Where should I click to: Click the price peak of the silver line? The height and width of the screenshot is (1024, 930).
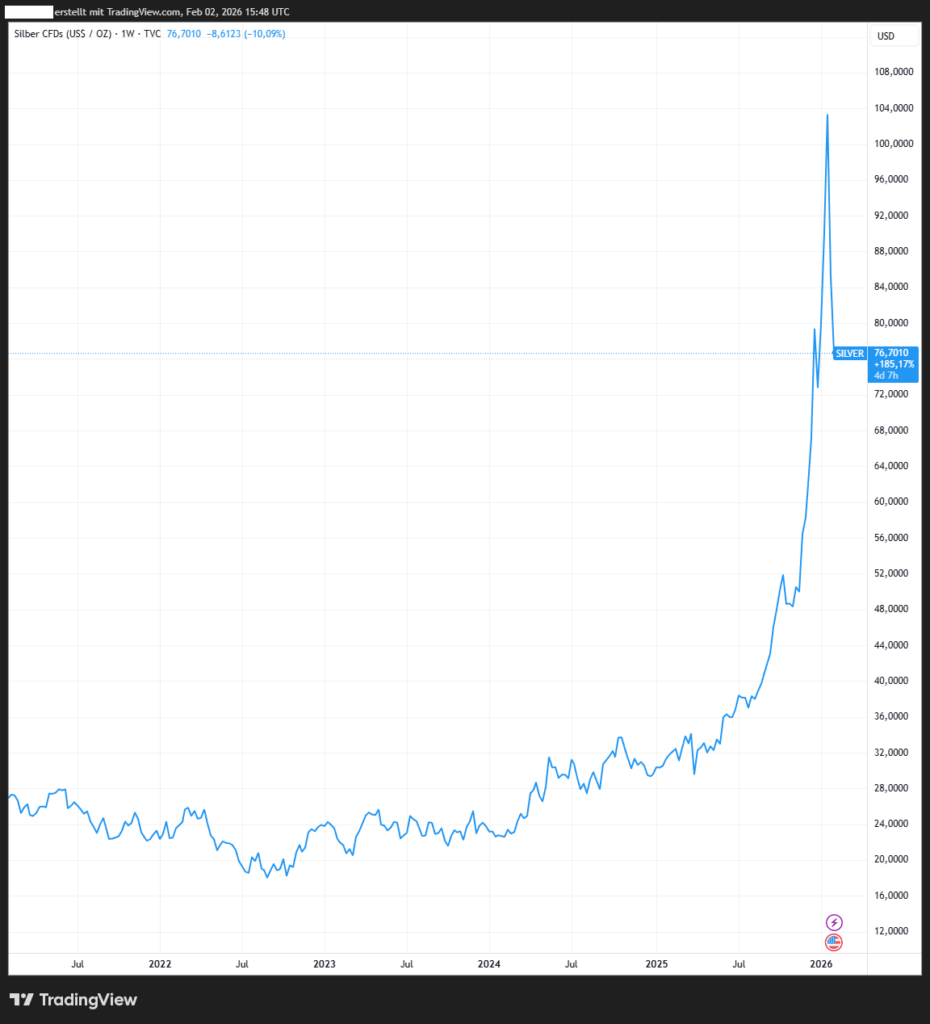click(827, 115)
